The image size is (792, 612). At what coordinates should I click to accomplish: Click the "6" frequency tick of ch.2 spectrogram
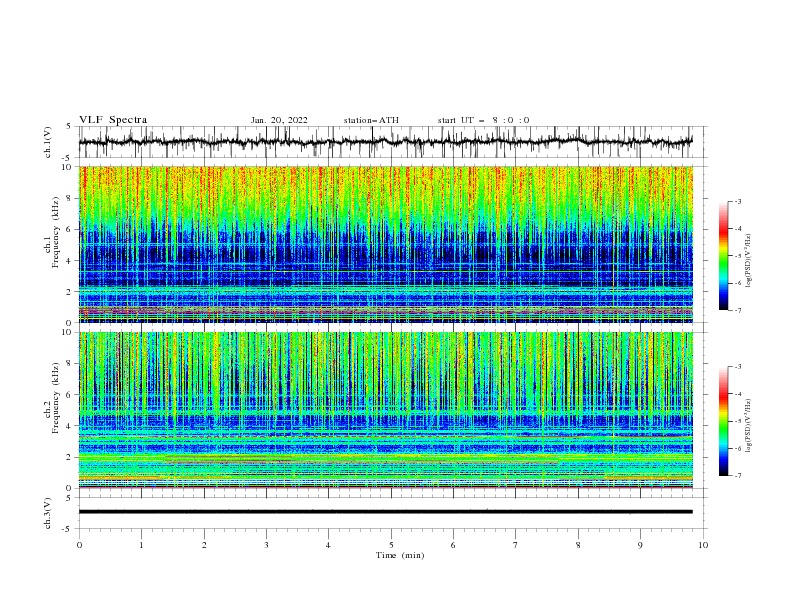point(69,395)
